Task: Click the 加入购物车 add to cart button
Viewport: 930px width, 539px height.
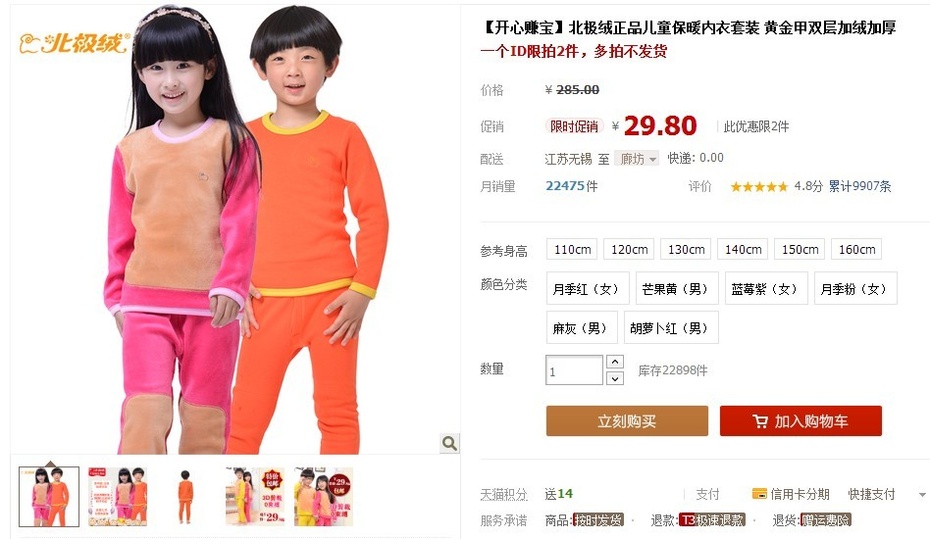Action: [x=801, y=421]
